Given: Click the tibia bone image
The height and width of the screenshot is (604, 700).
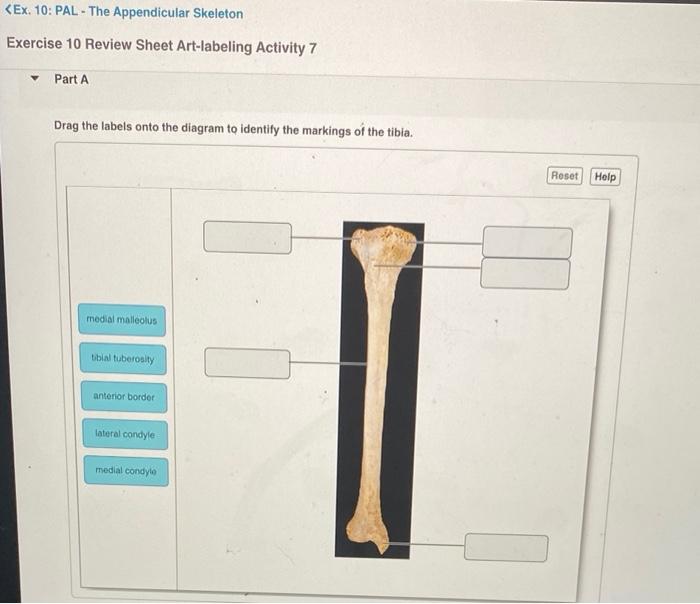Looking at the screenshot, I should tap(379, 390).
